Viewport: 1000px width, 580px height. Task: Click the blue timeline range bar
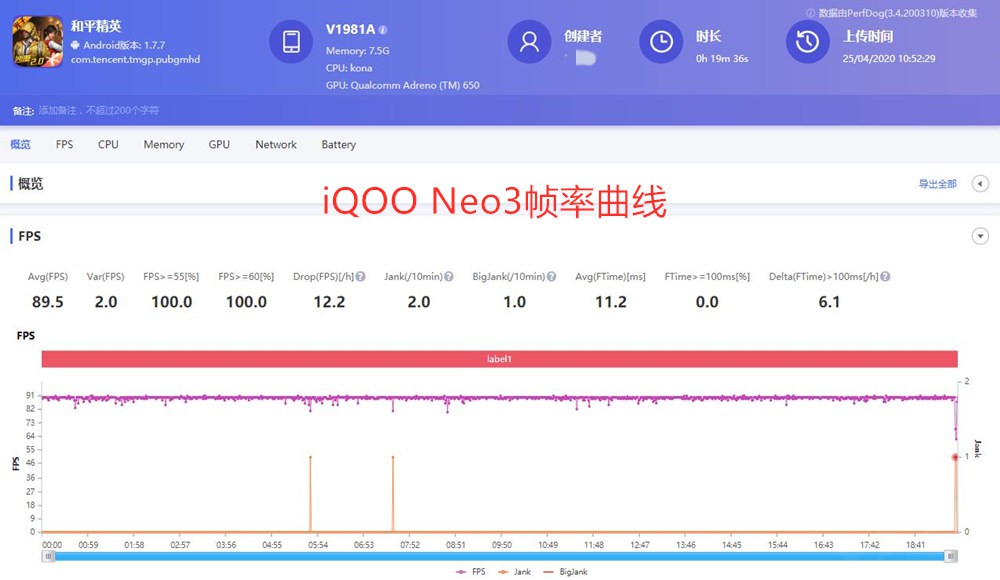[x=499, y=556]
